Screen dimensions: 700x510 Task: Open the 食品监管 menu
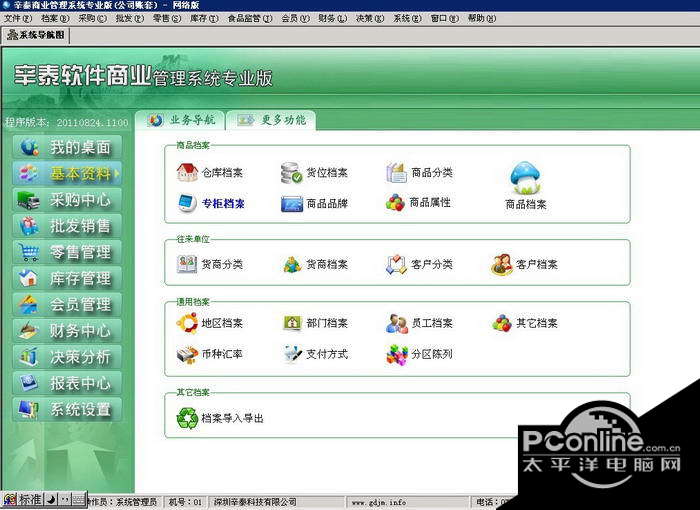coord(250,18)
